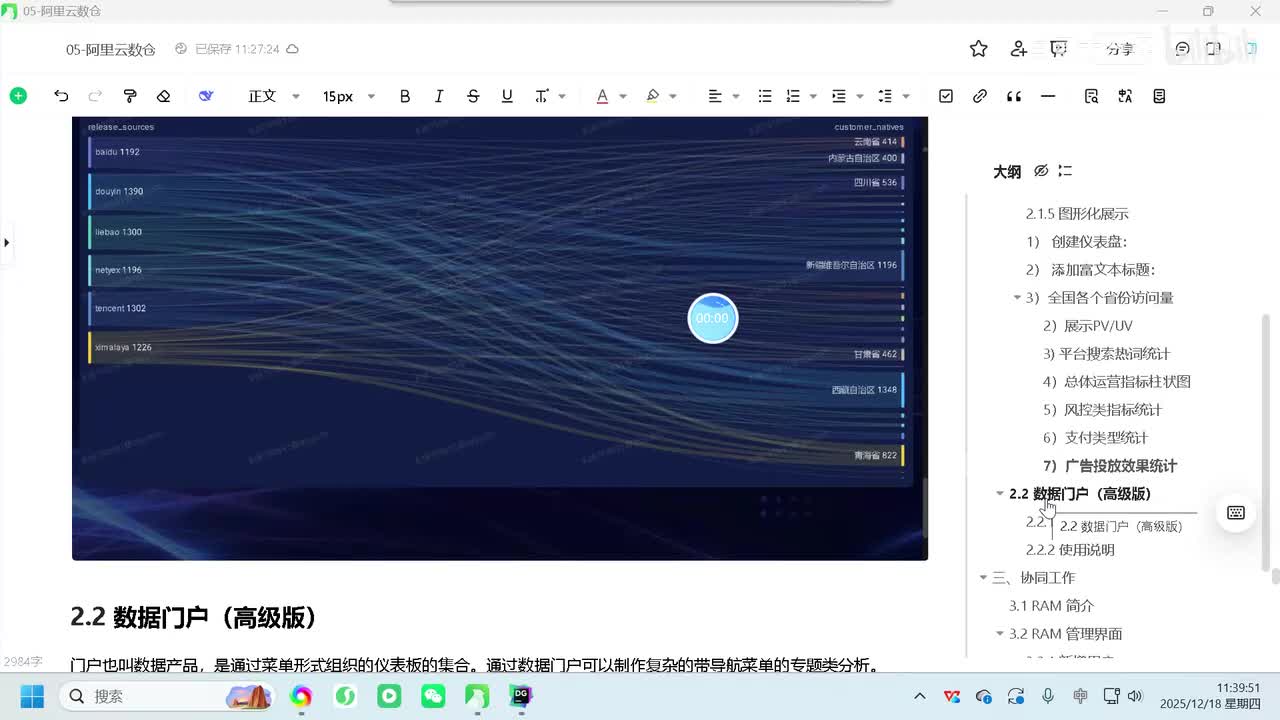Apply underline formatting
The image size is (1280, 720).
507,96
